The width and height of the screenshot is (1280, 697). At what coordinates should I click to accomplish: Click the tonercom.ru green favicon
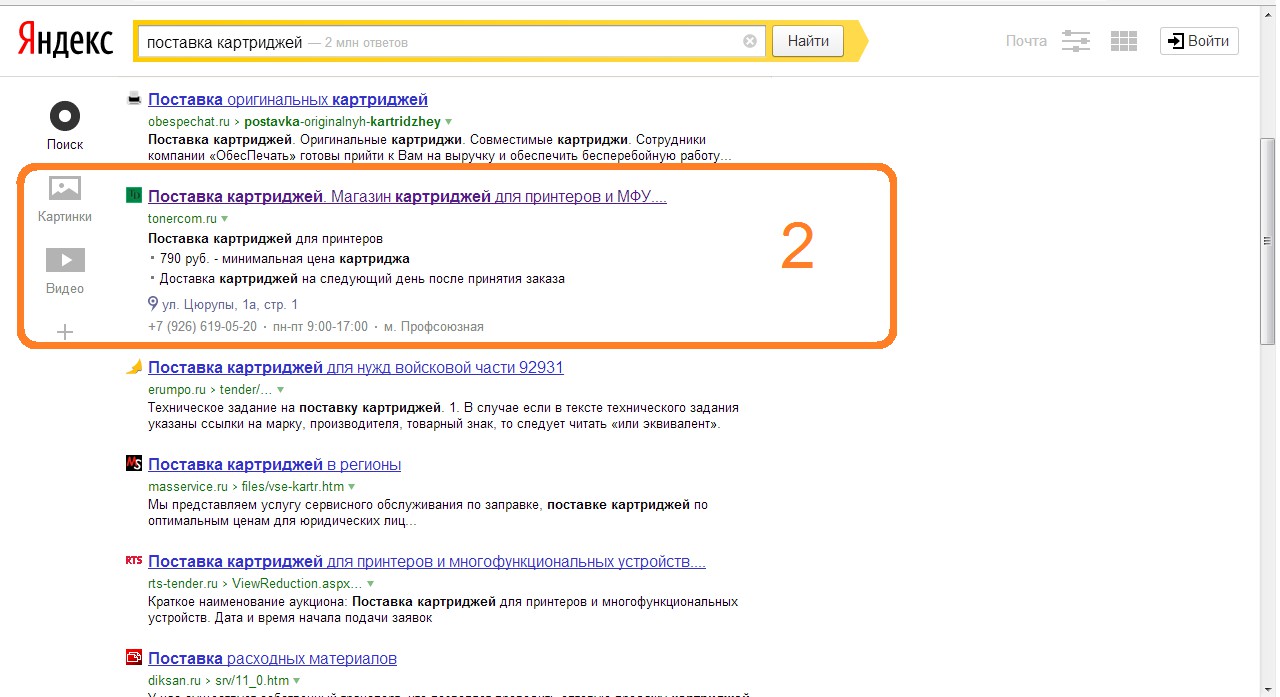134,195
